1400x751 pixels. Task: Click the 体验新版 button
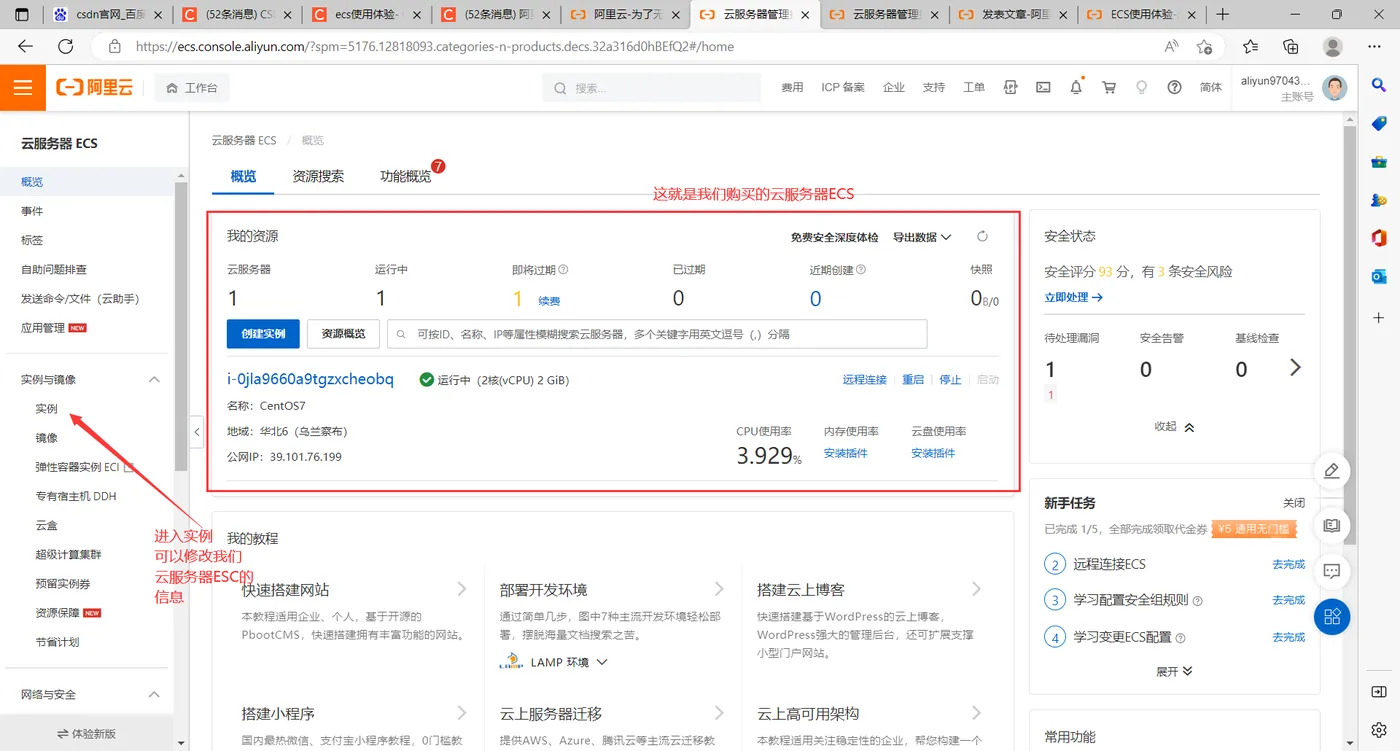pos(87,733)
